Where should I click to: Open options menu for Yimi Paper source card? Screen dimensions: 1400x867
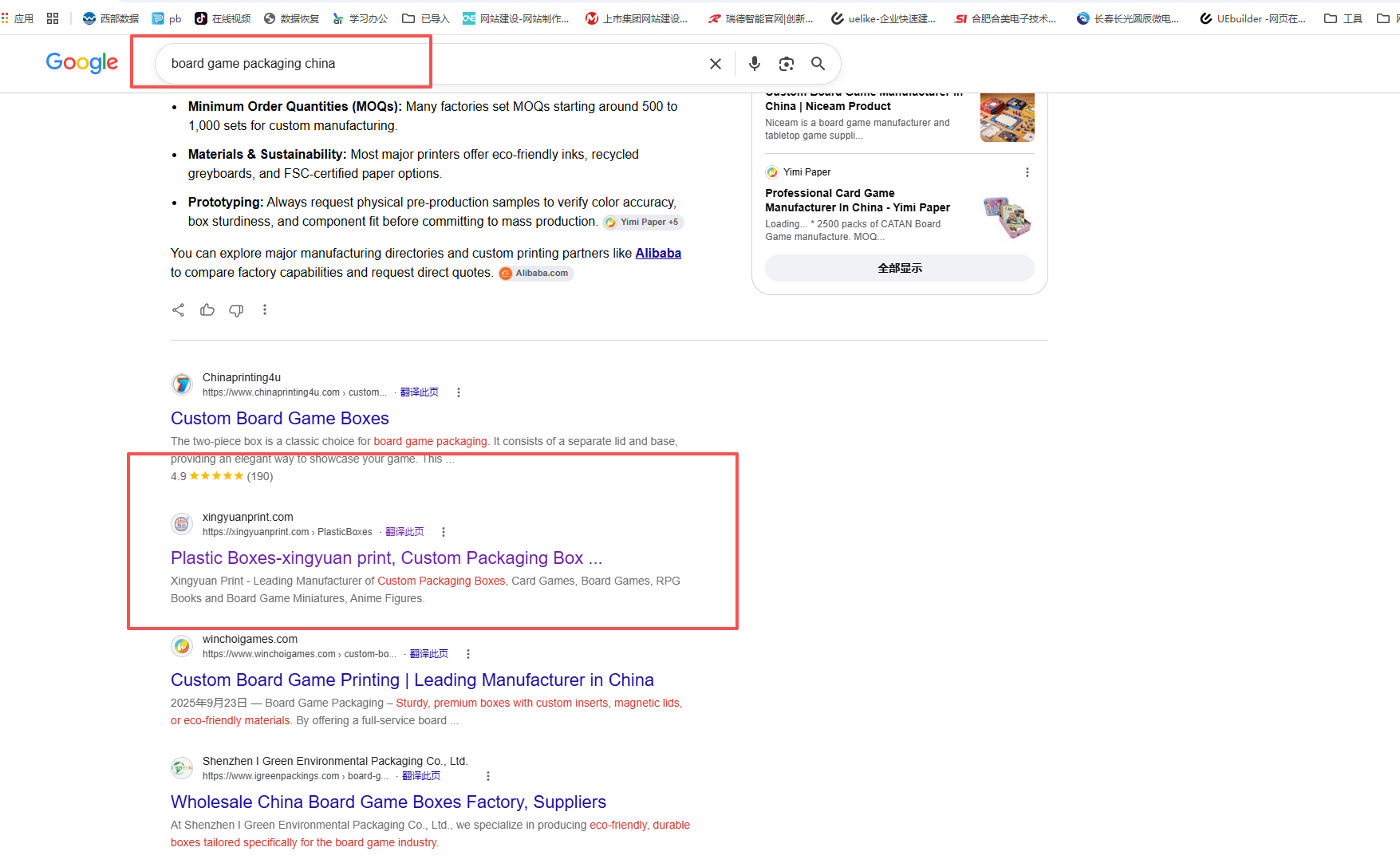point(1027,172)
